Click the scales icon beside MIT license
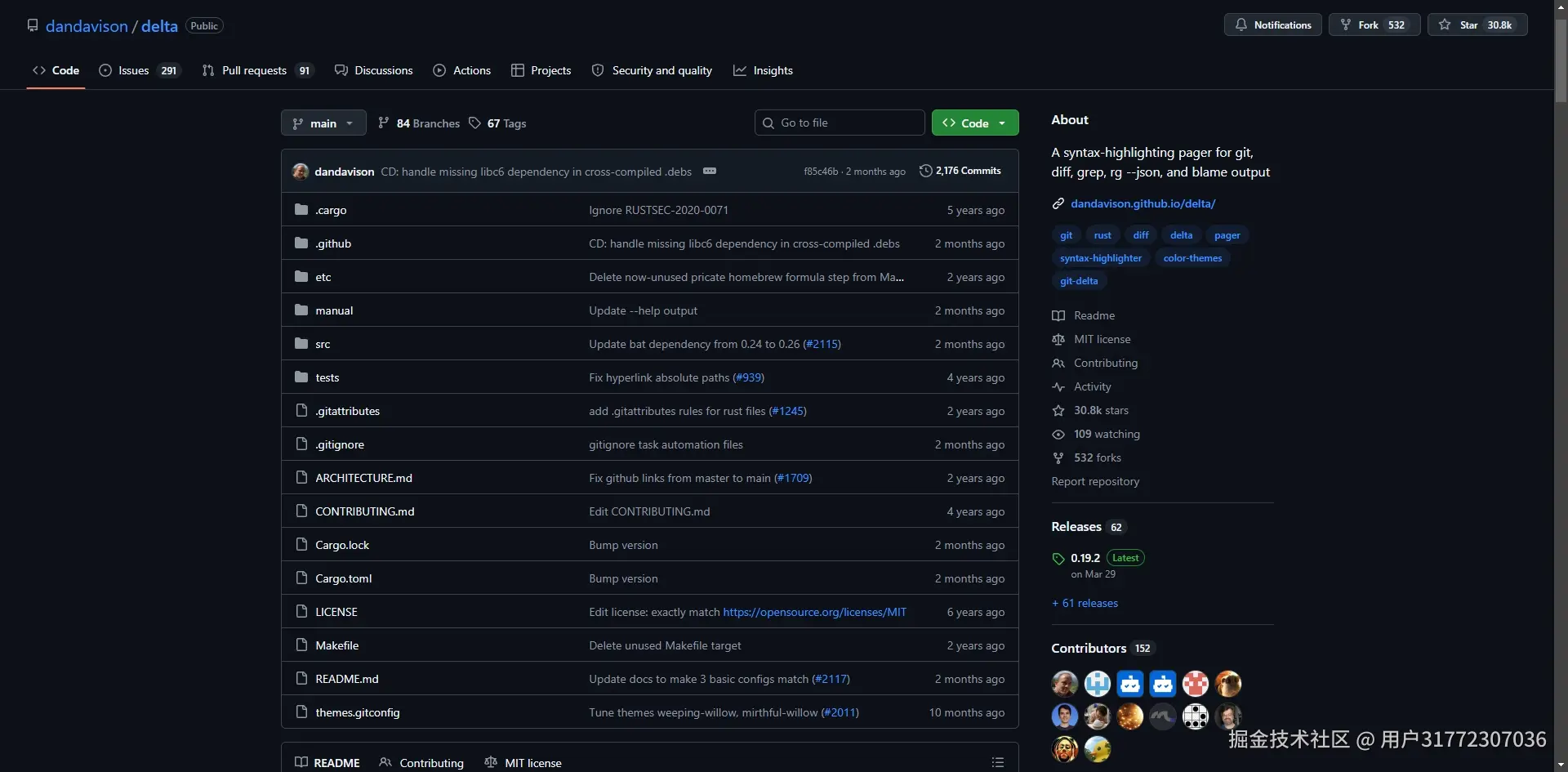This screenshot has height=772, width=1568. [1058, 340]
